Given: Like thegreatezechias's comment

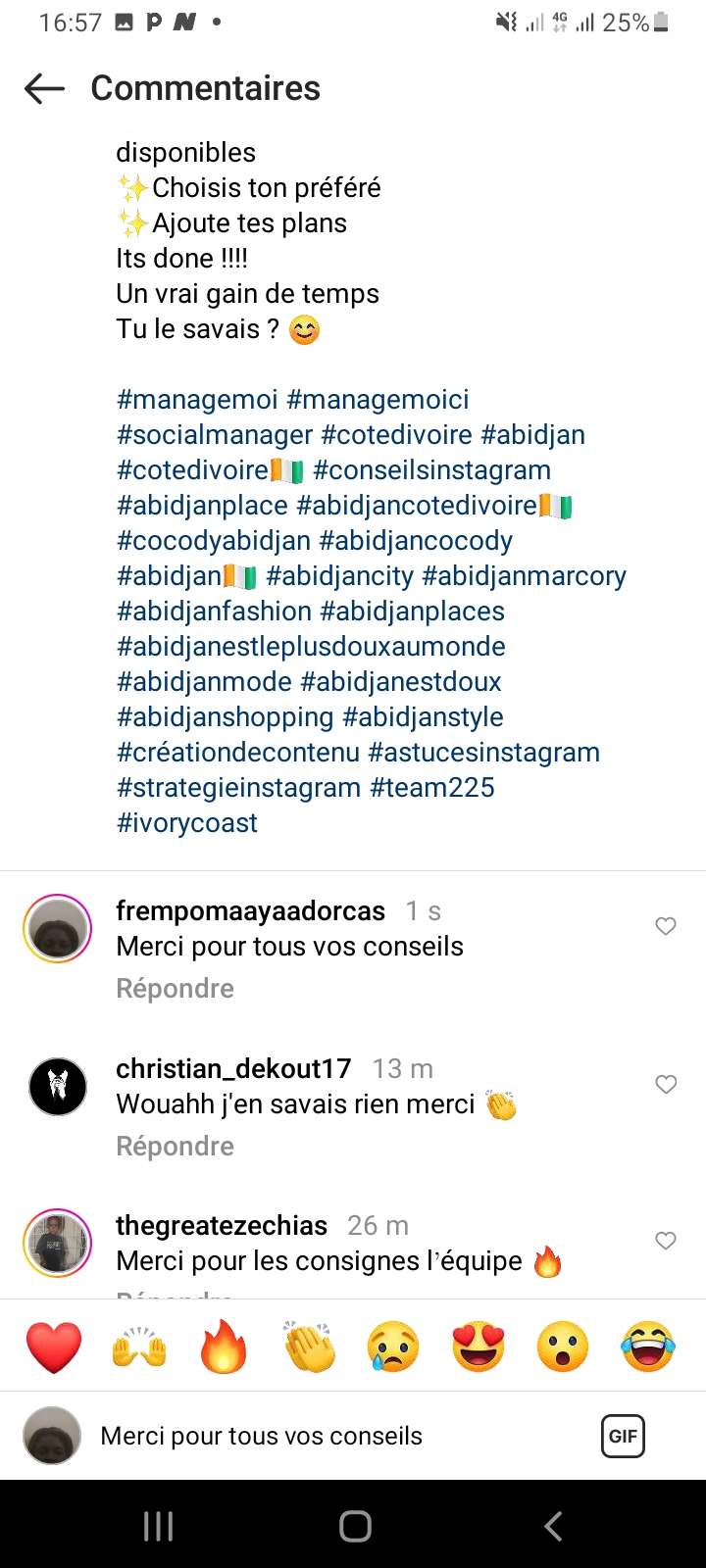Looking at the screenshot, I should pyautogui.click(x=666, y=1241).
